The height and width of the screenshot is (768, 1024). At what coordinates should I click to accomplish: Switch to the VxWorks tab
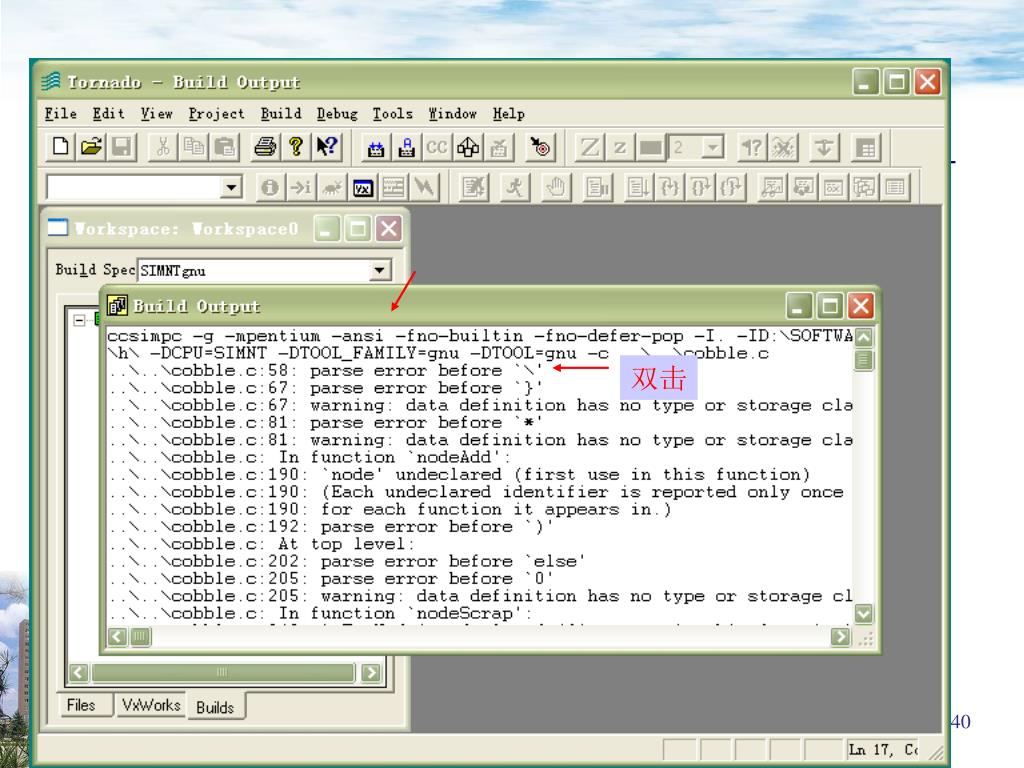[151, 705]
